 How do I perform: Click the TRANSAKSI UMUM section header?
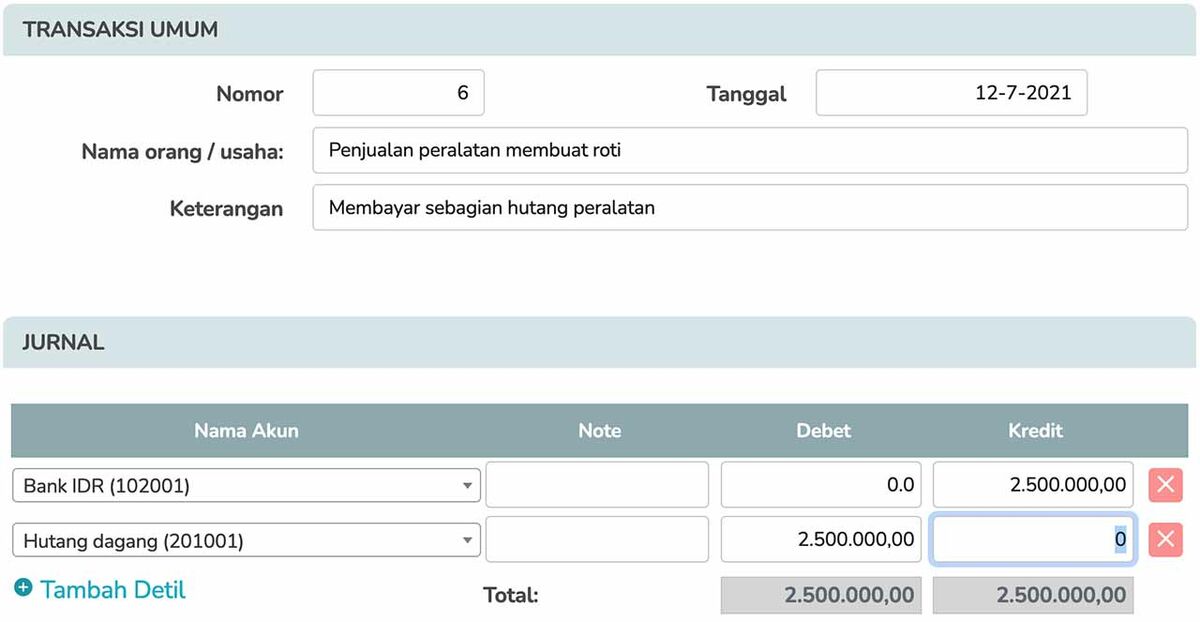click(120, 30)
